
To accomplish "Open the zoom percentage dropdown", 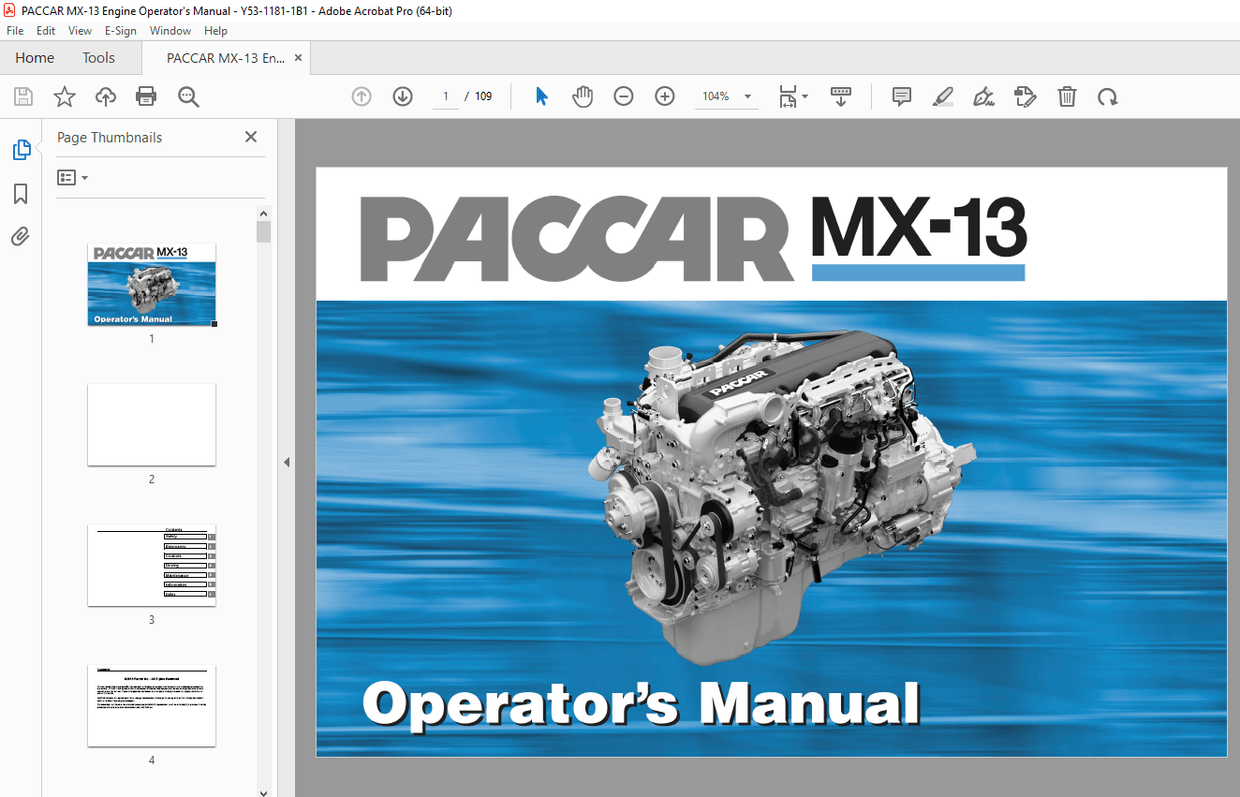I will pyautogui.click(x=745, y=96).
